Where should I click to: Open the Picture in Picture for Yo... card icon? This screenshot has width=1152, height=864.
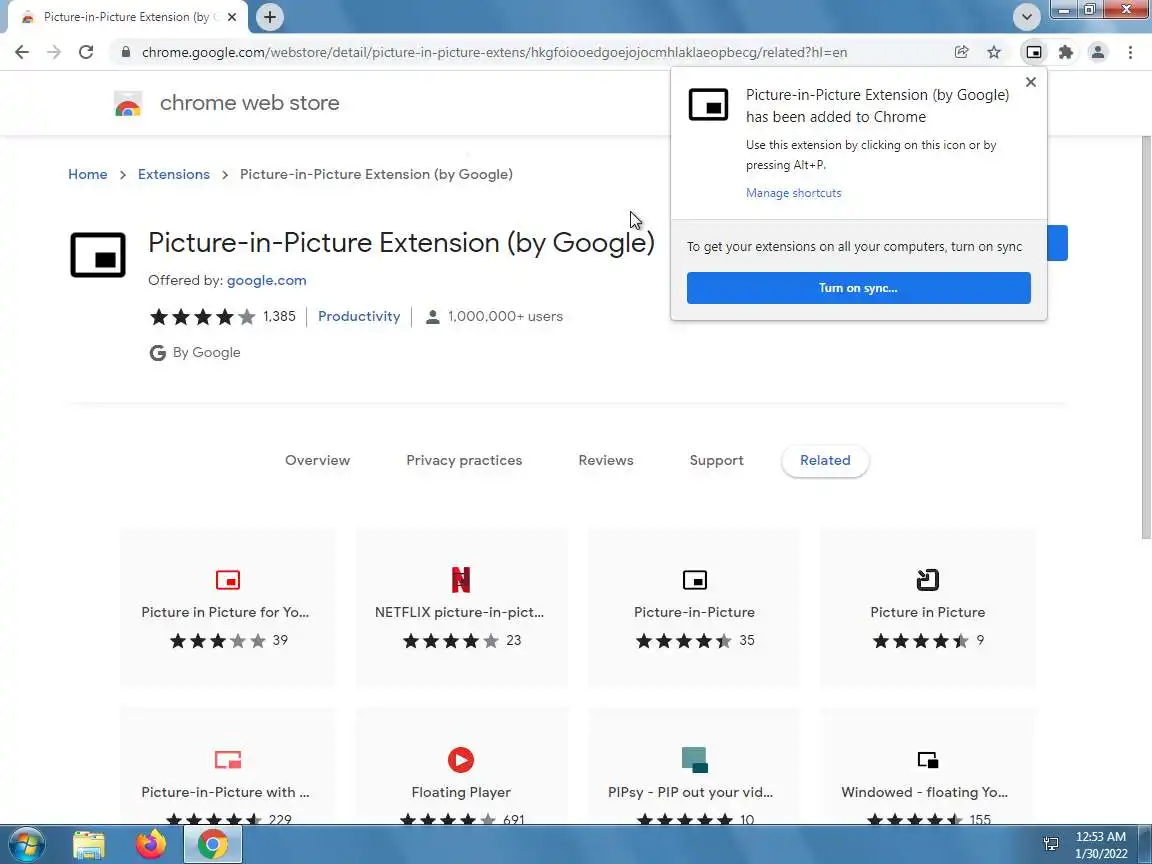tap(228, 580)
